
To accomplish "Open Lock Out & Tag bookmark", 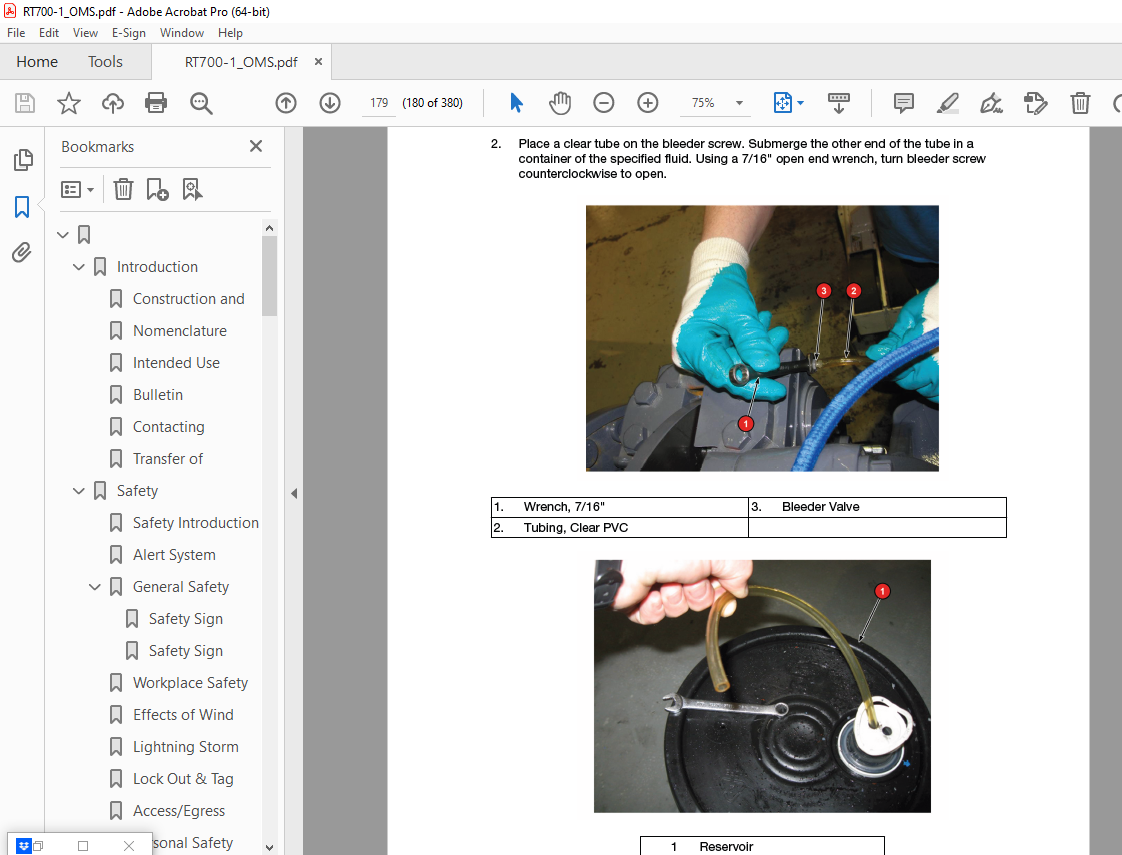I will coord(183,778).
